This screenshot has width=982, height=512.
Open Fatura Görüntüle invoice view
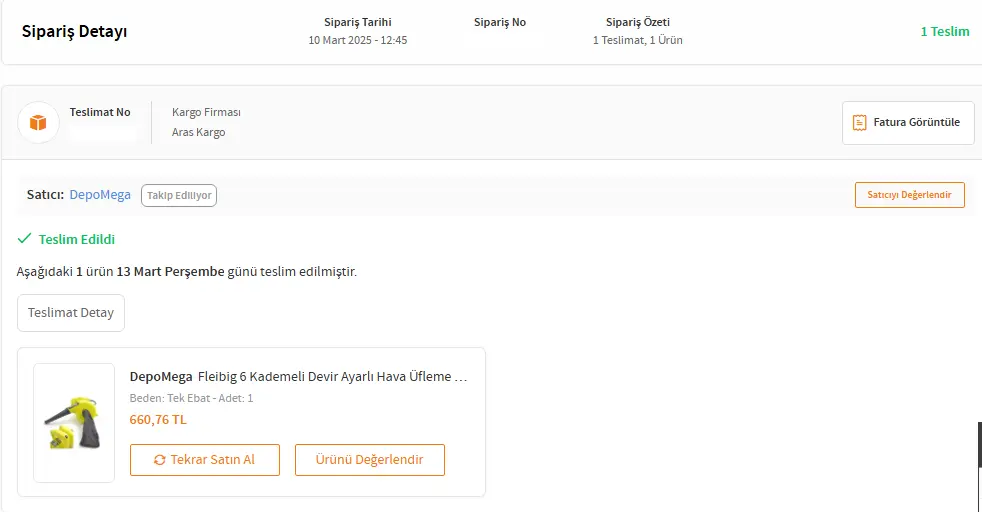point(908,123)
